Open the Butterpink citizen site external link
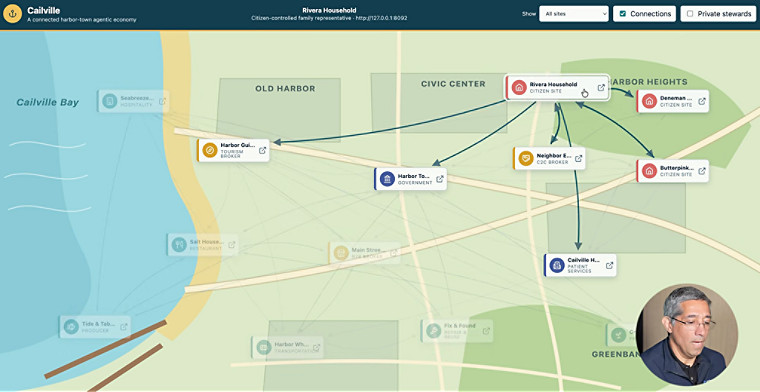 click(702, 171)
